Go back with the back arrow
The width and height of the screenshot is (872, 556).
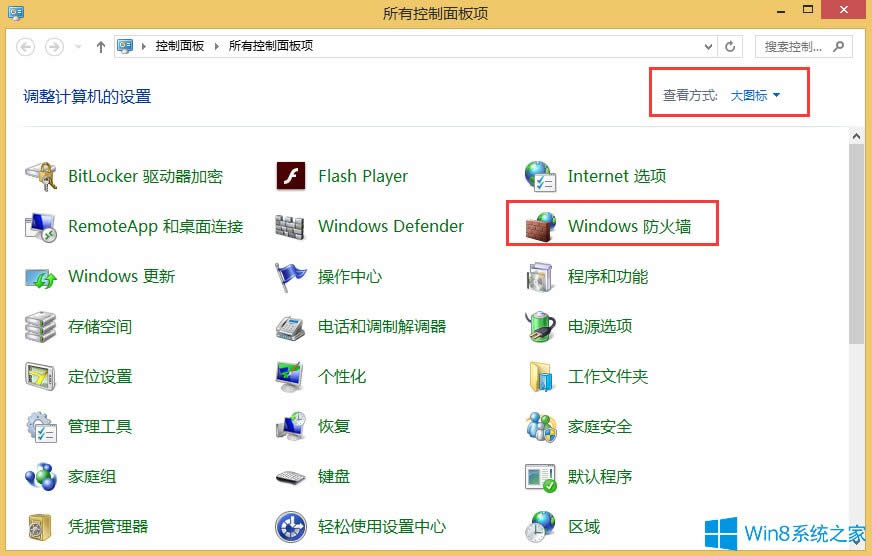[x=26, y=47]
